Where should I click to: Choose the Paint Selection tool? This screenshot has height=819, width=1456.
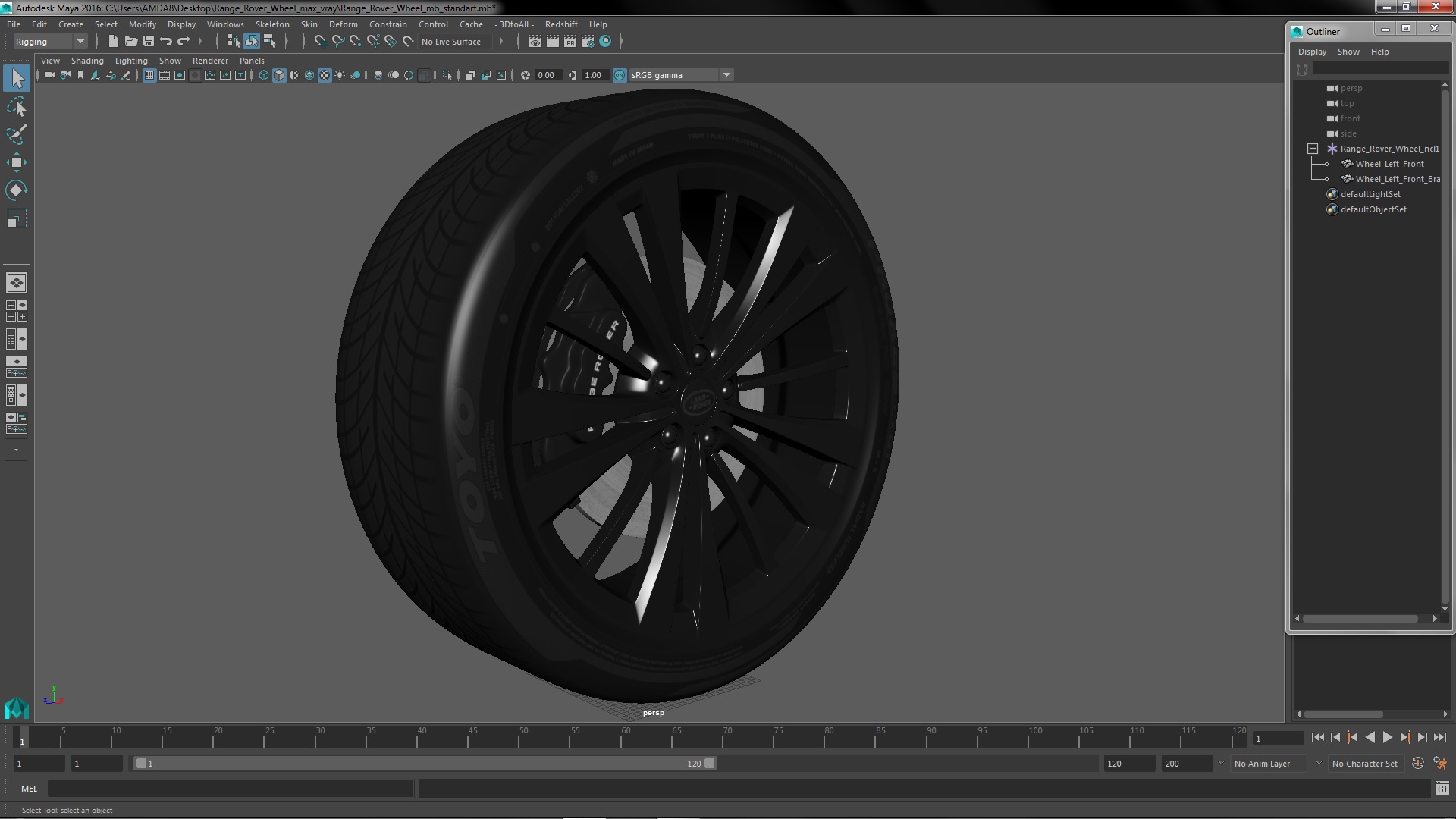(17, 134)
